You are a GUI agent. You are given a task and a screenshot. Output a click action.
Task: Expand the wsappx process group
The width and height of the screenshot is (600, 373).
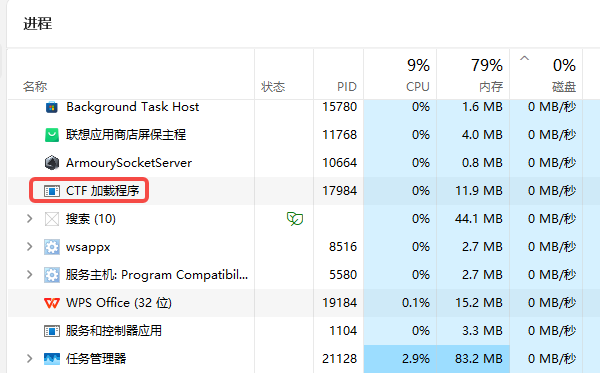(29, 247)
